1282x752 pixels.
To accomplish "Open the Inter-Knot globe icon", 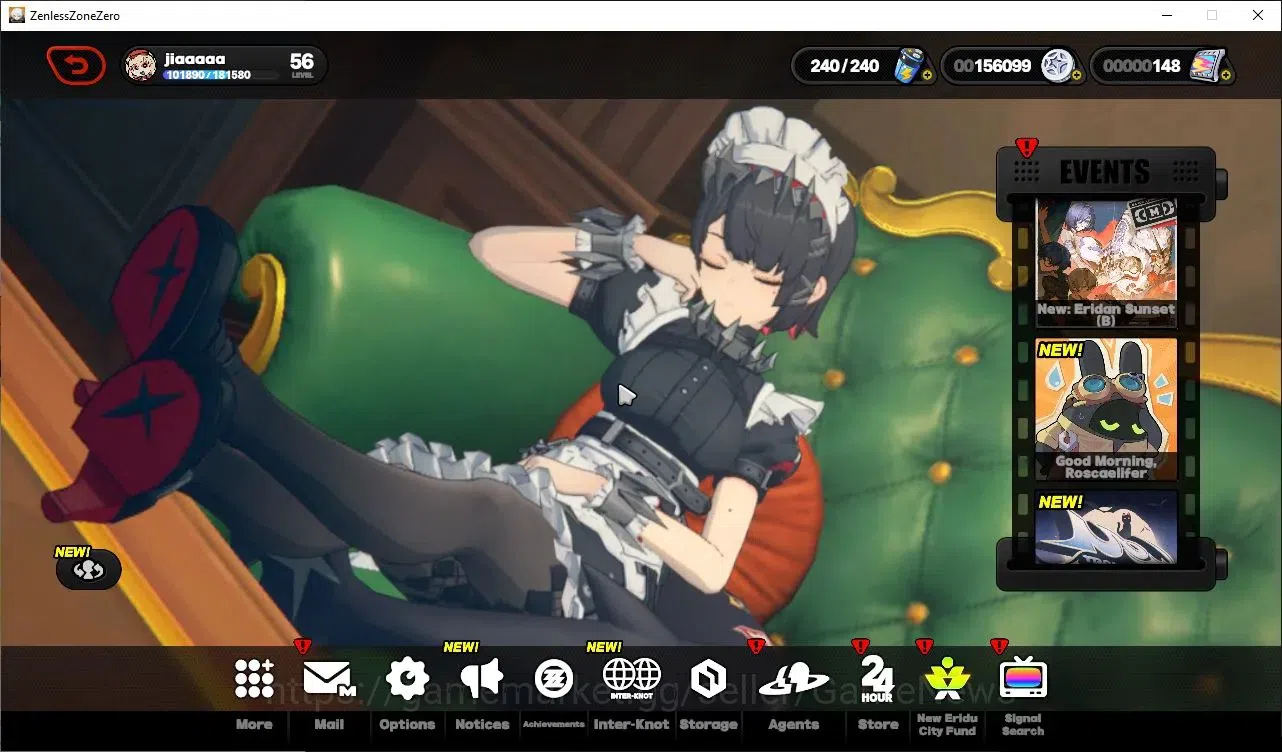I will coord(632,679).
